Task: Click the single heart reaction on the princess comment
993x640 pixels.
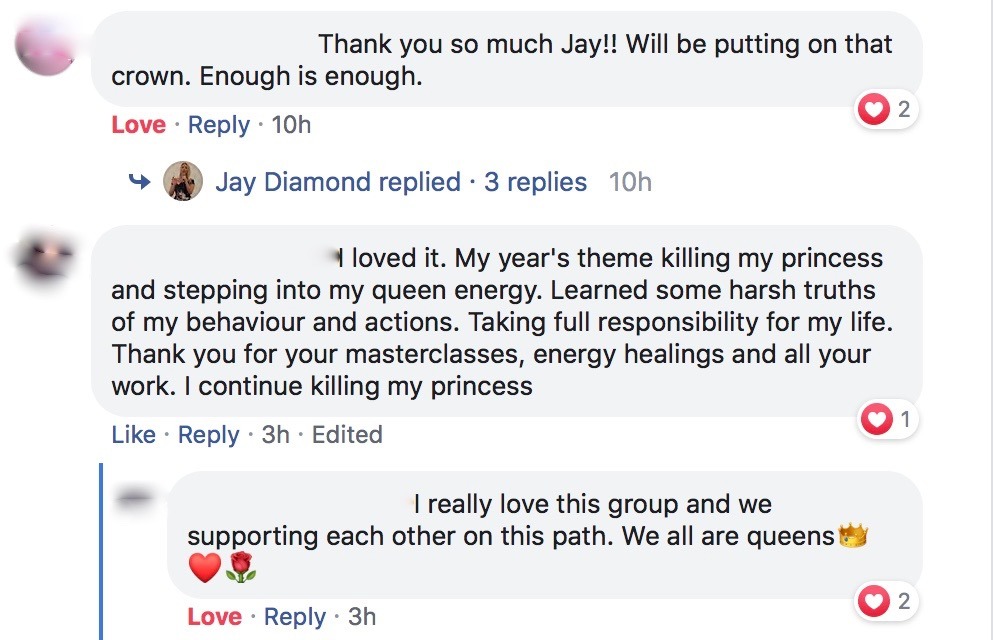Action: tap(888, 420)
